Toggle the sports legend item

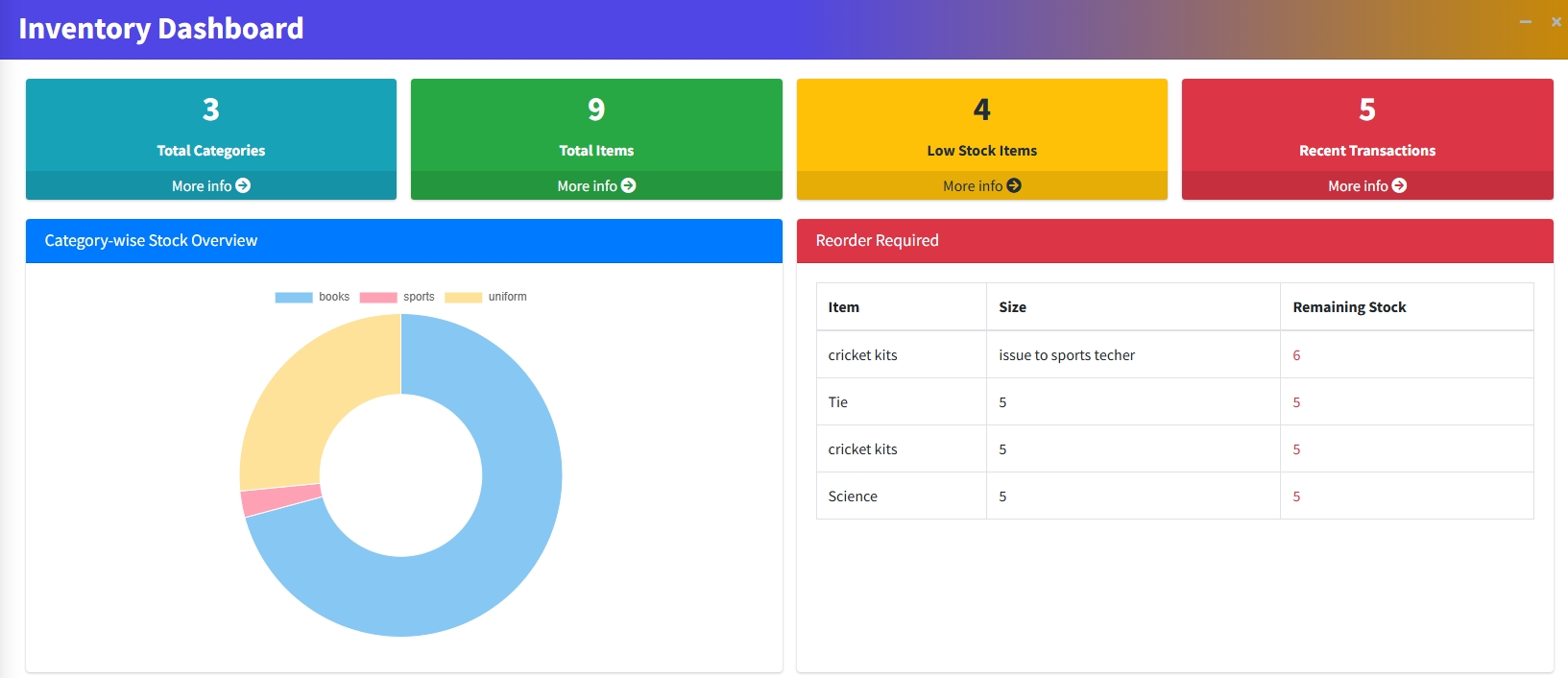point(397,297)
